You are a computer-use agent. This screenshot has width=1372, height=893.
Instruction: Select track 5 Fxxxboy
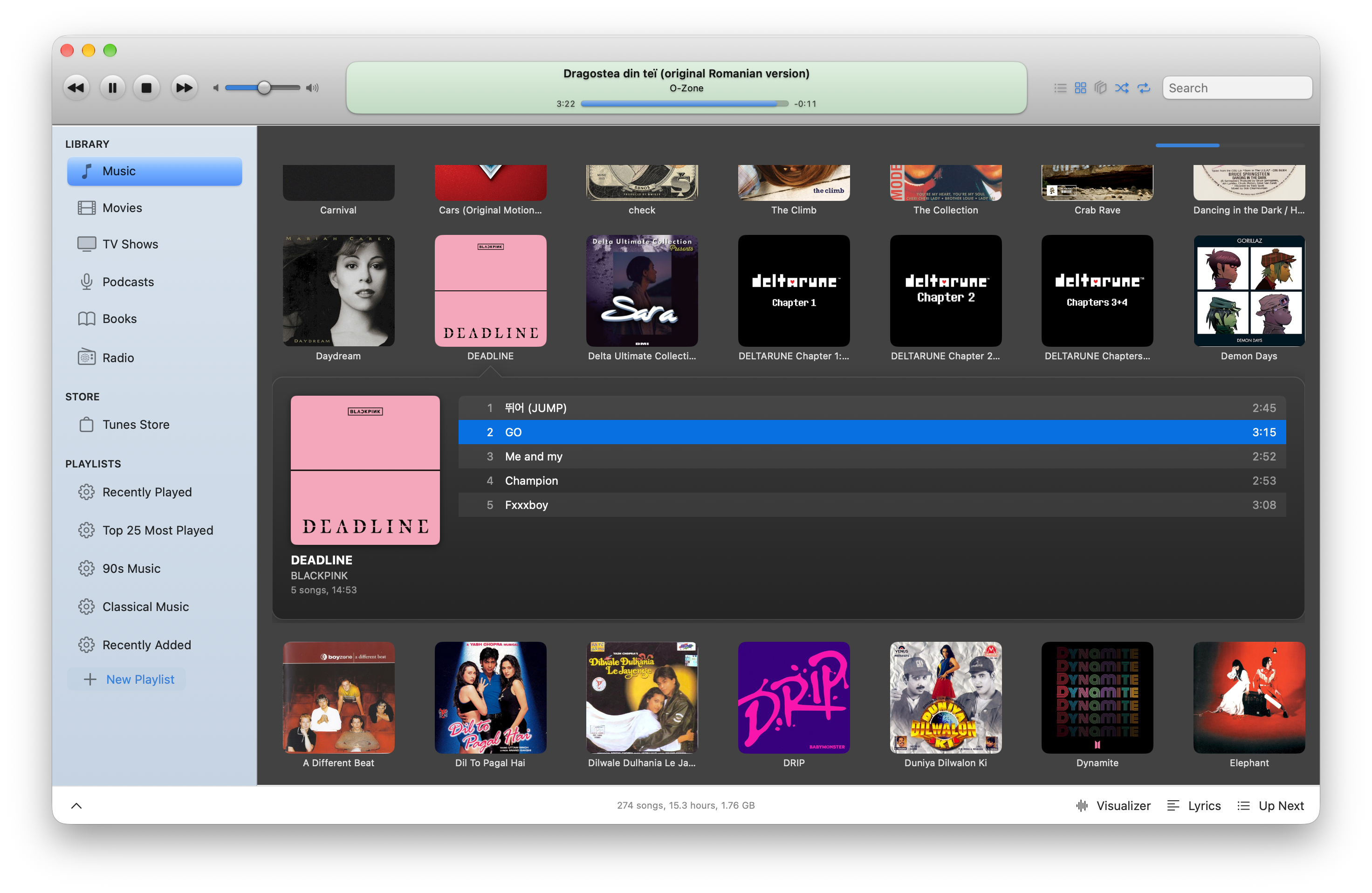(x=871, y=505)
